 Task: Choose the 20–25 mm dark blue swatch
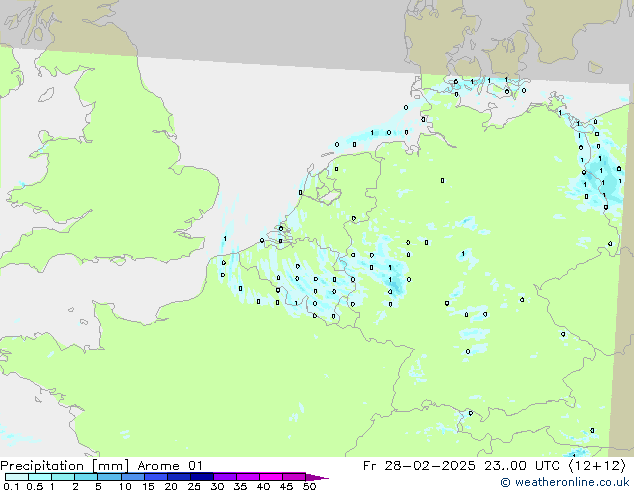(179, 477)
